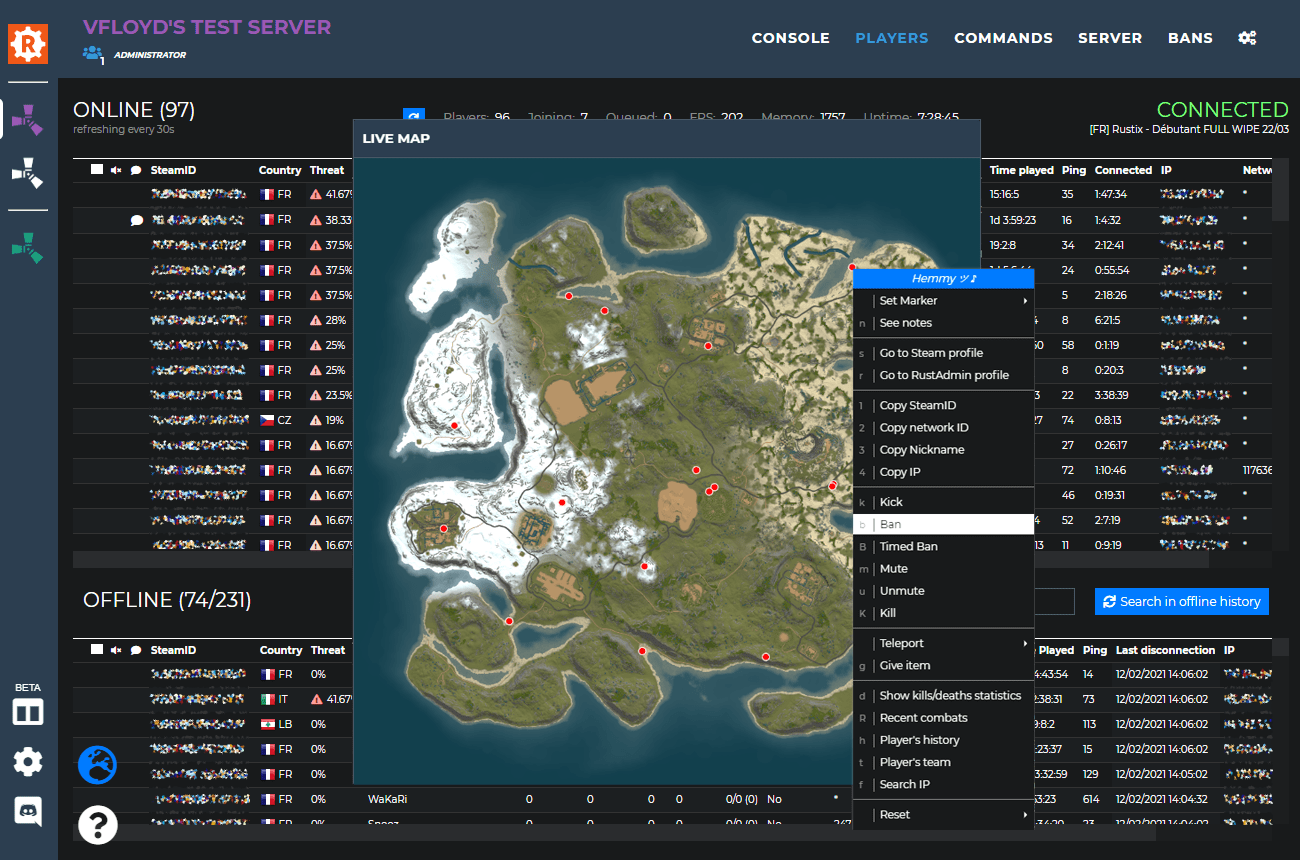Switch to the CONSOLE tab
Viewport: 1300px width, 860px height.
click(x=790, y=37)
